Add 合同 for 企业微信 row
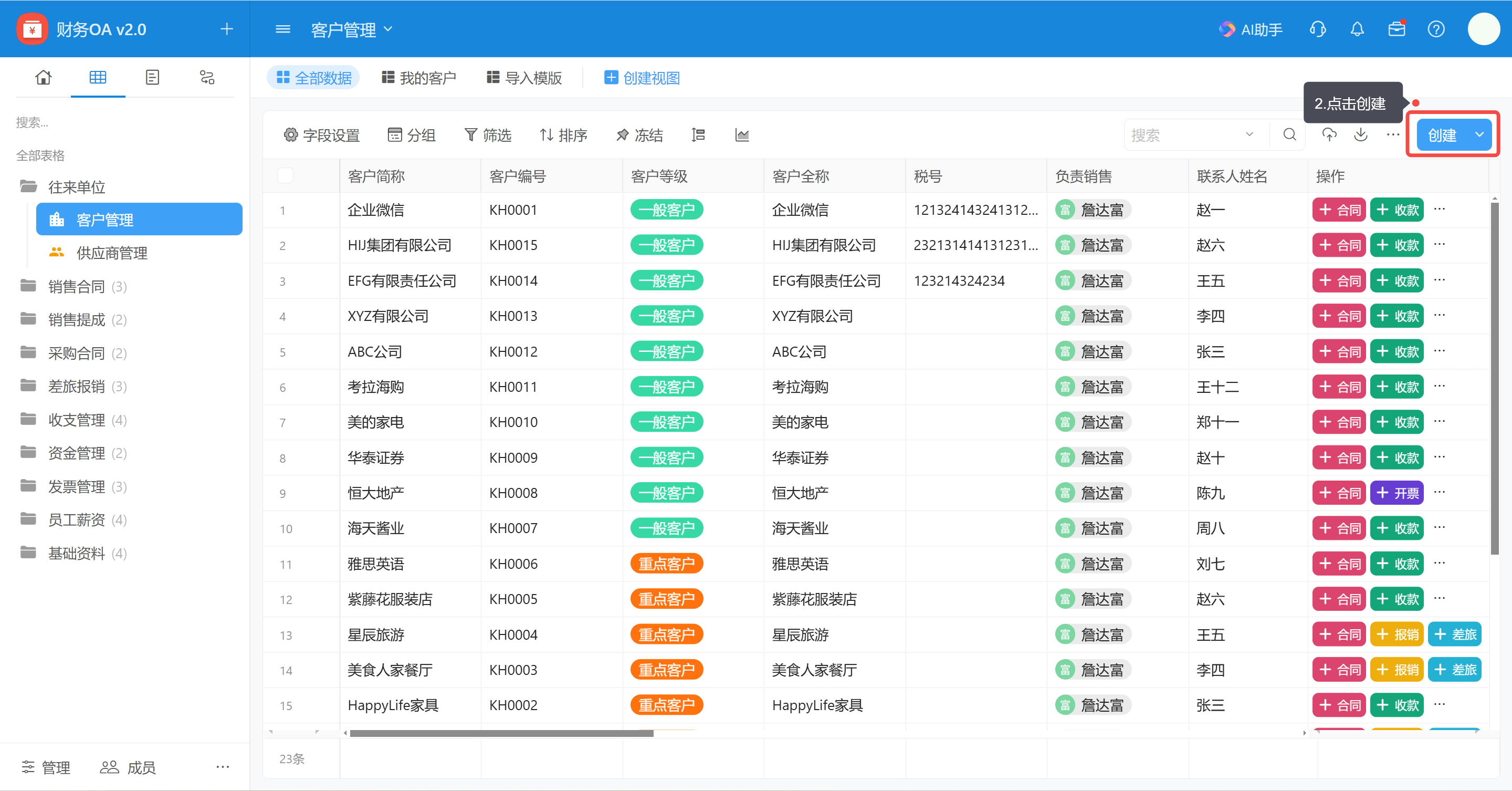1512x791 pixels. 1339,210
